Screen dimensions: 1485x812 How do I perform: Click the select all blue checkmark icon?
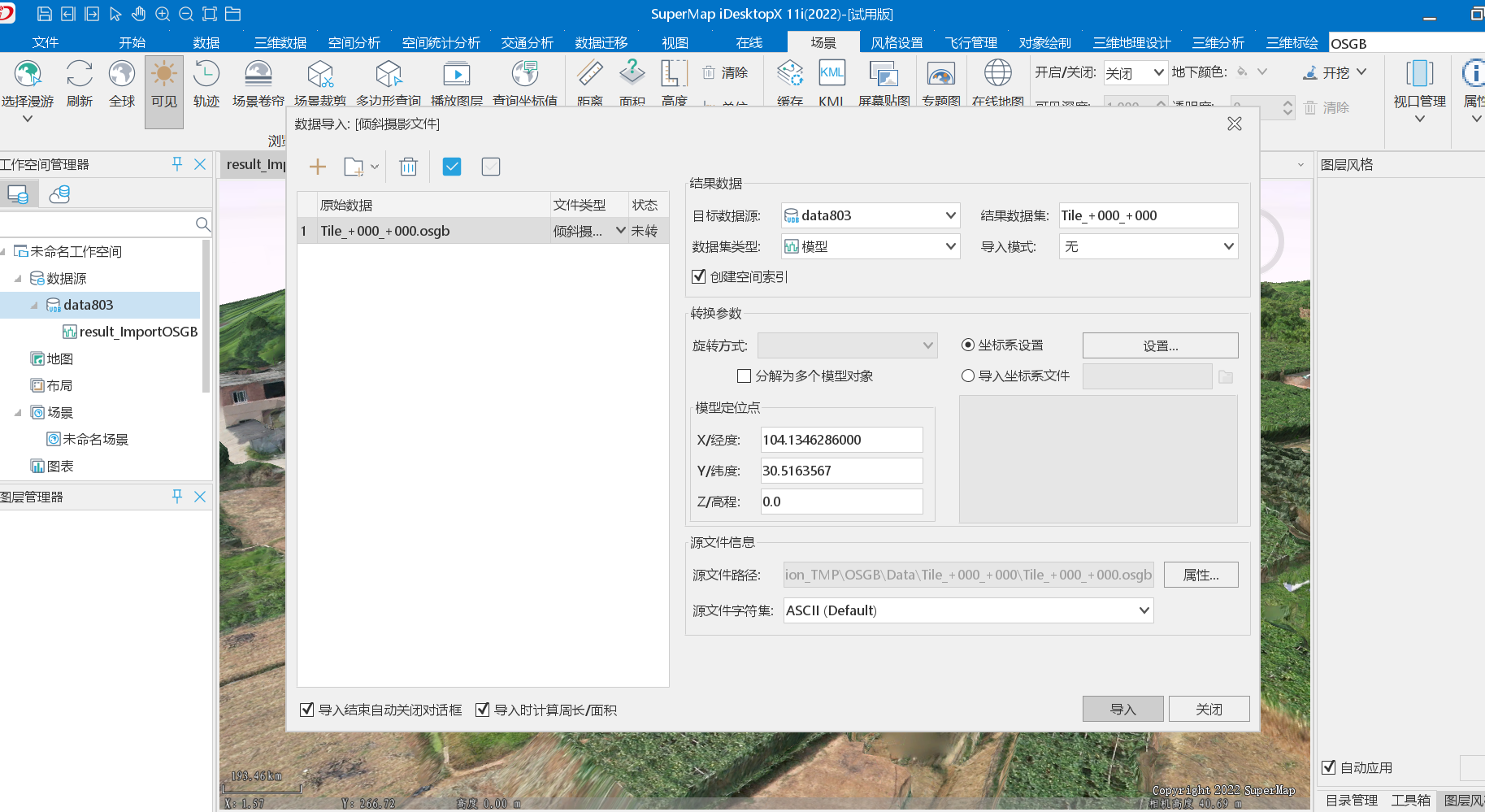tap(452, 167)
